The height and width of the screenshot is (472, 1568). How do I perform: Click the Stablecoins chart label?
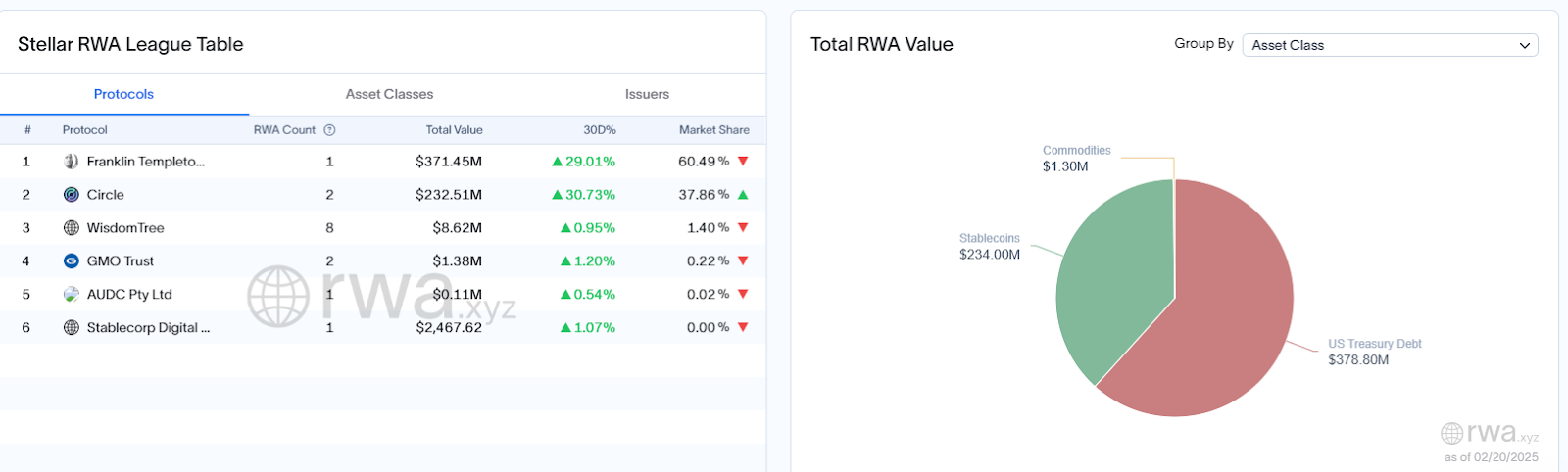[x=990, y=239]
